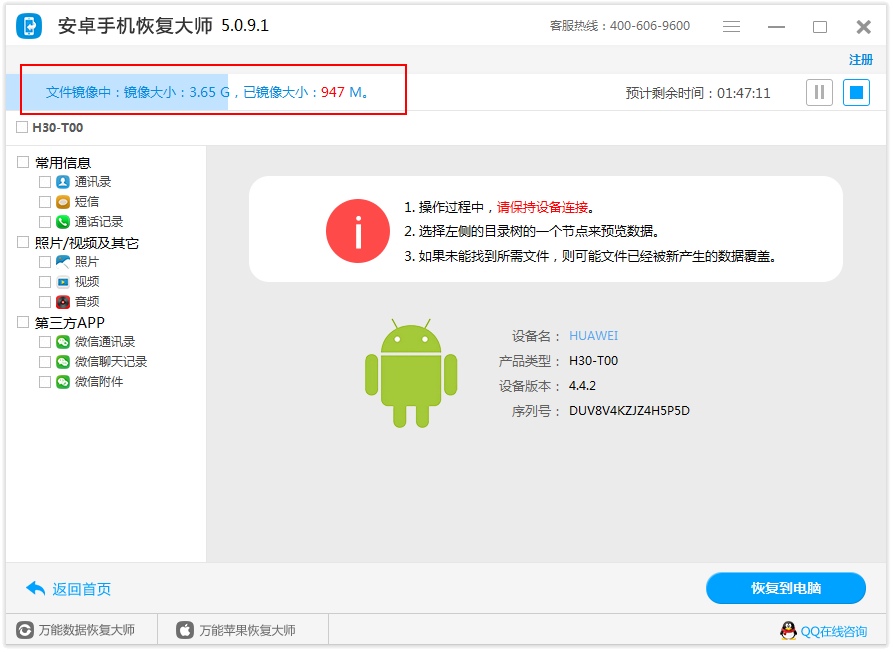Tick the 视频 checkbox

click(x=45, y=281)
